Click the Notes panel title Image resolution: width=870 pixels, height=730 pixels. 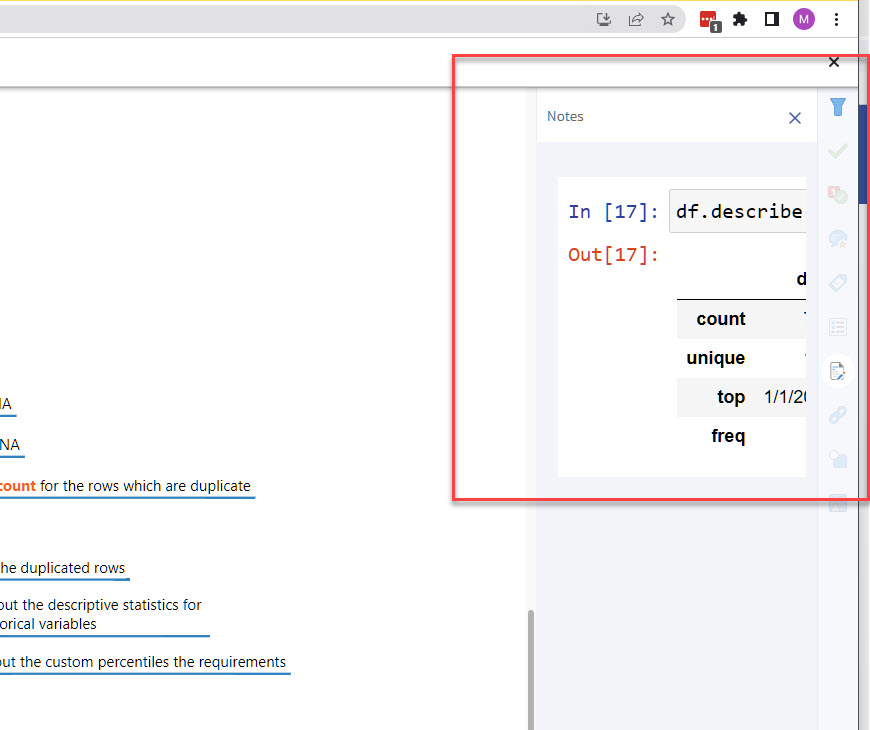(x=565, y=116)
